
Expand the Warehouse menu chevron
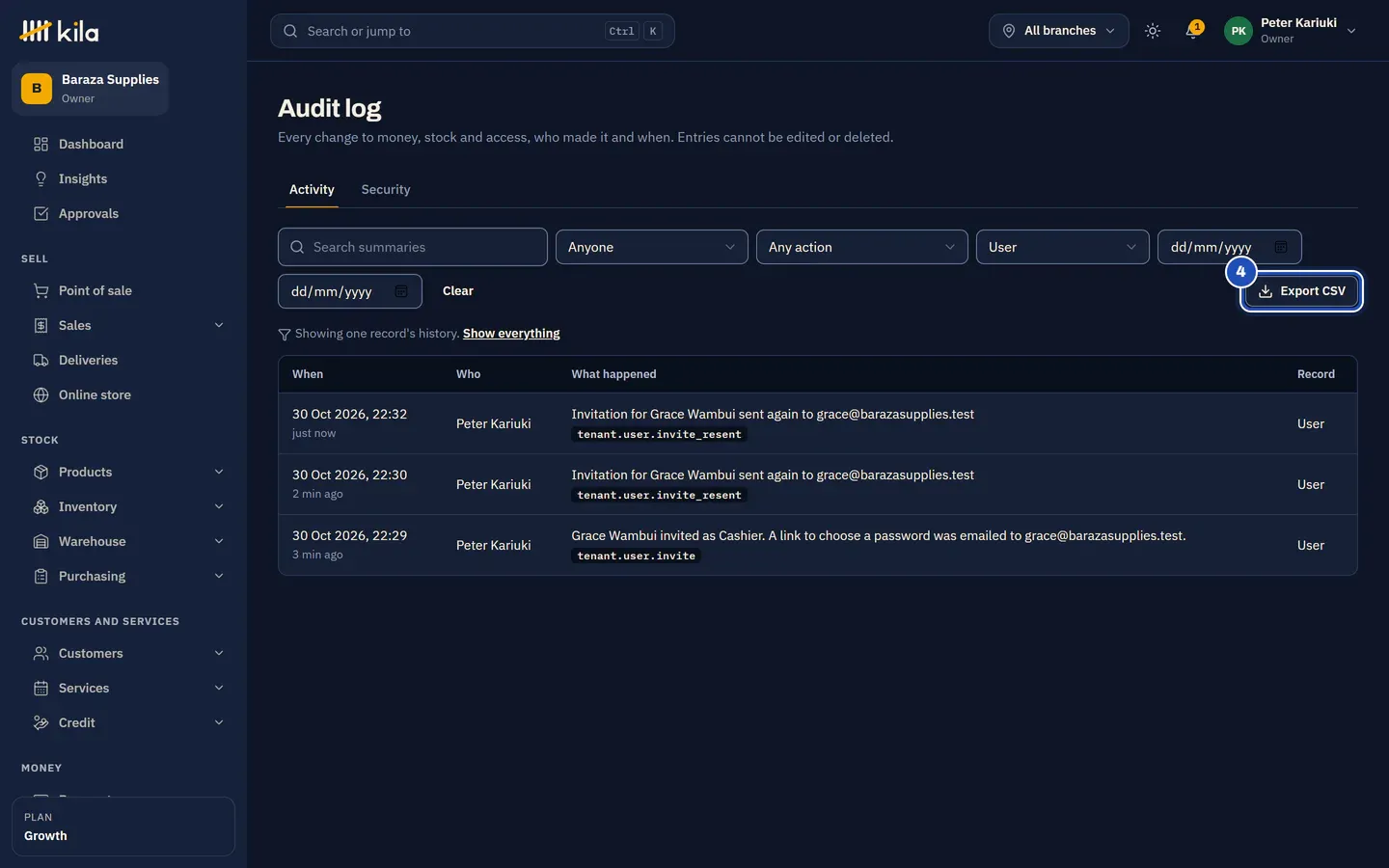pos(219,542)
